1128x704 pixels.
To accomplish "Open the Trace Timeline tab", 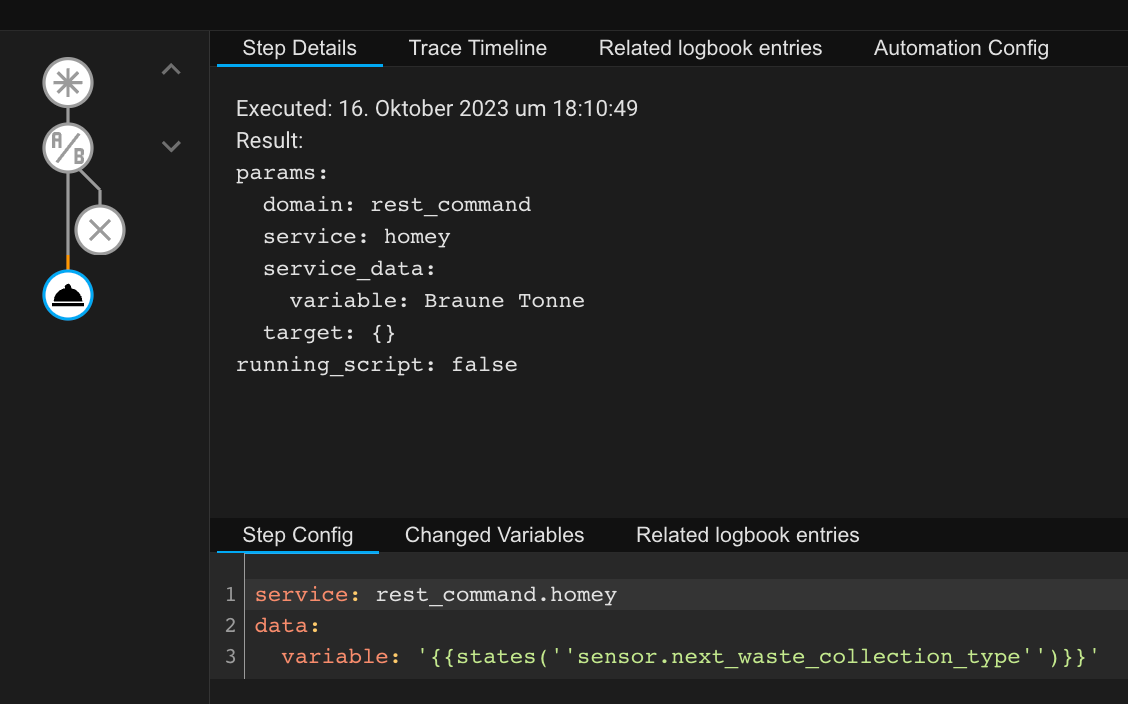I will [478, 48].
